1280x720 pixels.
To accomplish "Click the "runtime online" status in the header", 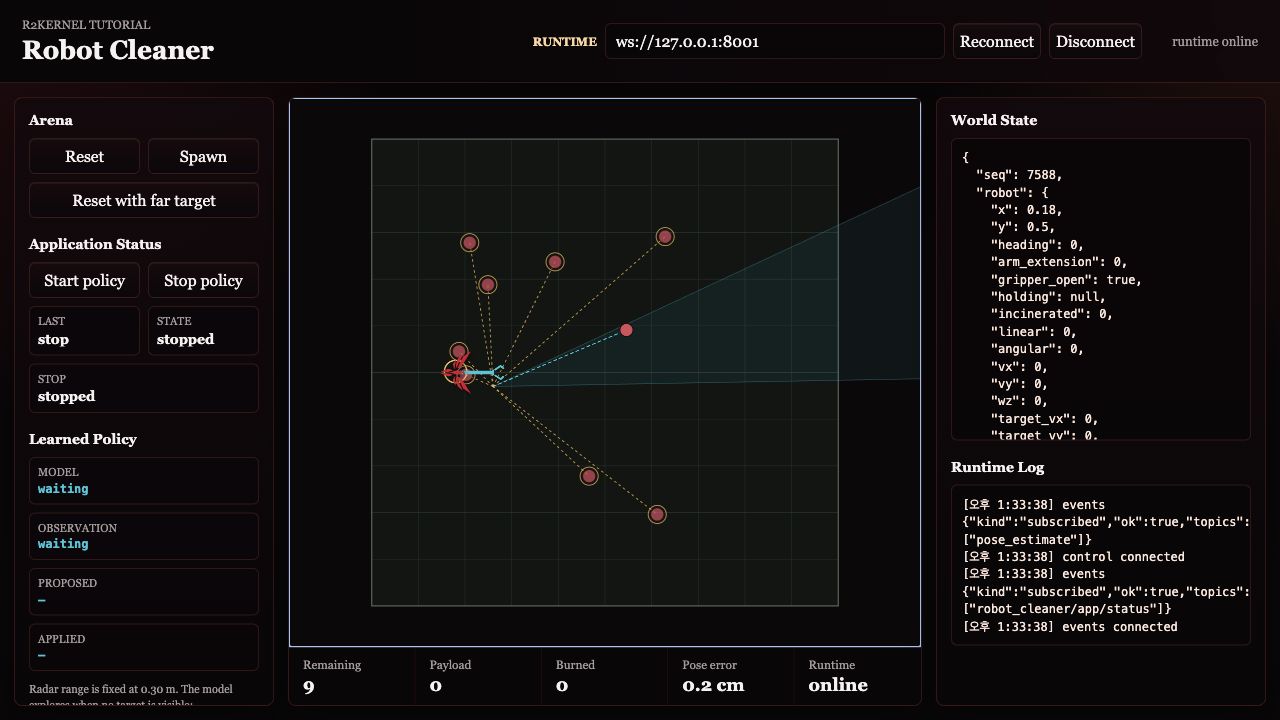I will (1215, 41).
